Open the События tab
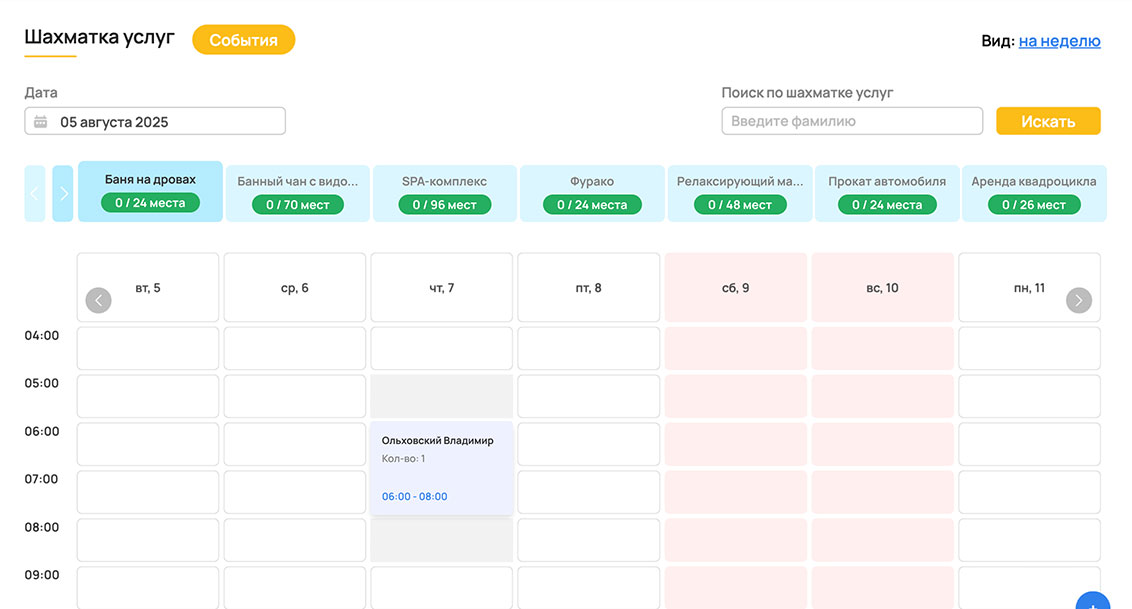This screenshot has height=609, width=1132. 243,40
